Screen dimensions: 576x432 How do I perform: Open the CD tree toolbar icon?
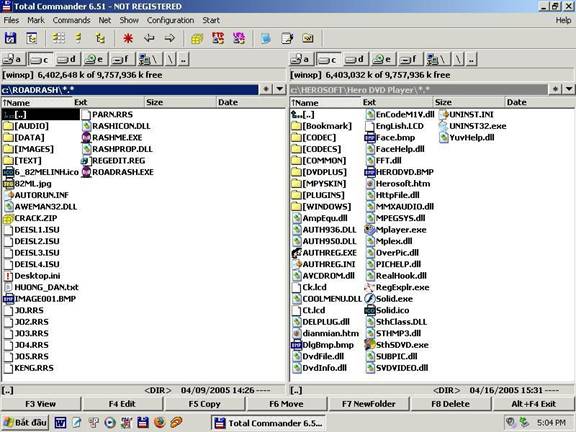tap(32, 38)
